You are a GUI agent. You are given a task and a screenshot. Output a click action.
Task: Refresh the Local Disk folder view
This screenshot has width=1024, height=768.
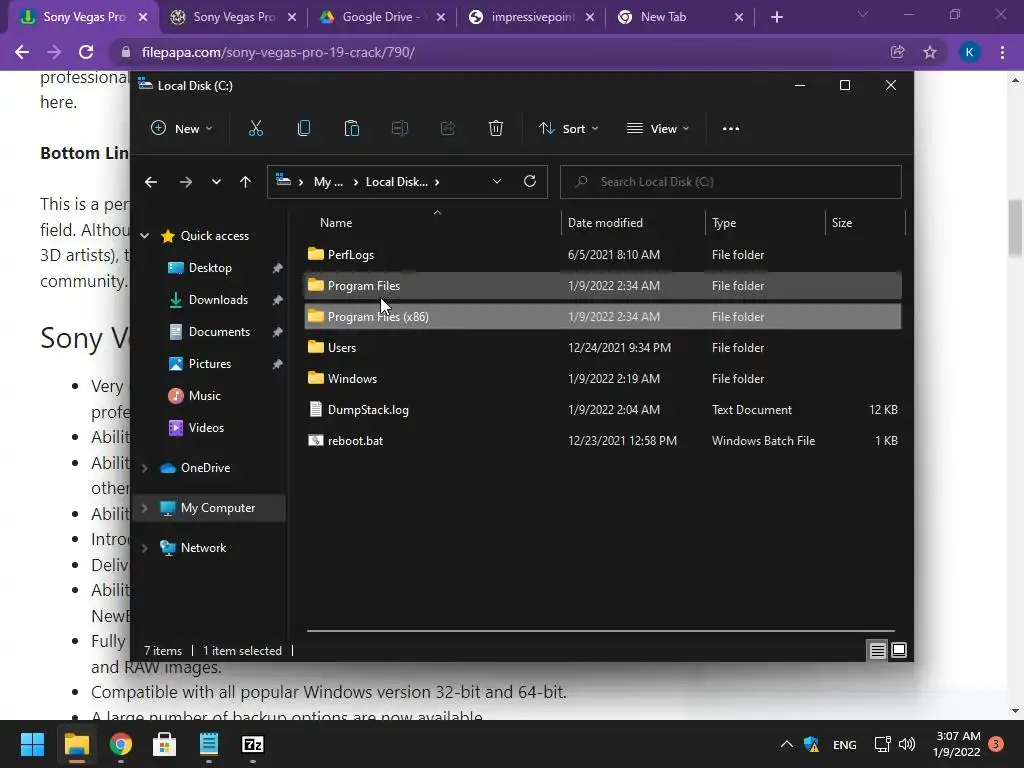pyautogui.click(x=530, y=182)
